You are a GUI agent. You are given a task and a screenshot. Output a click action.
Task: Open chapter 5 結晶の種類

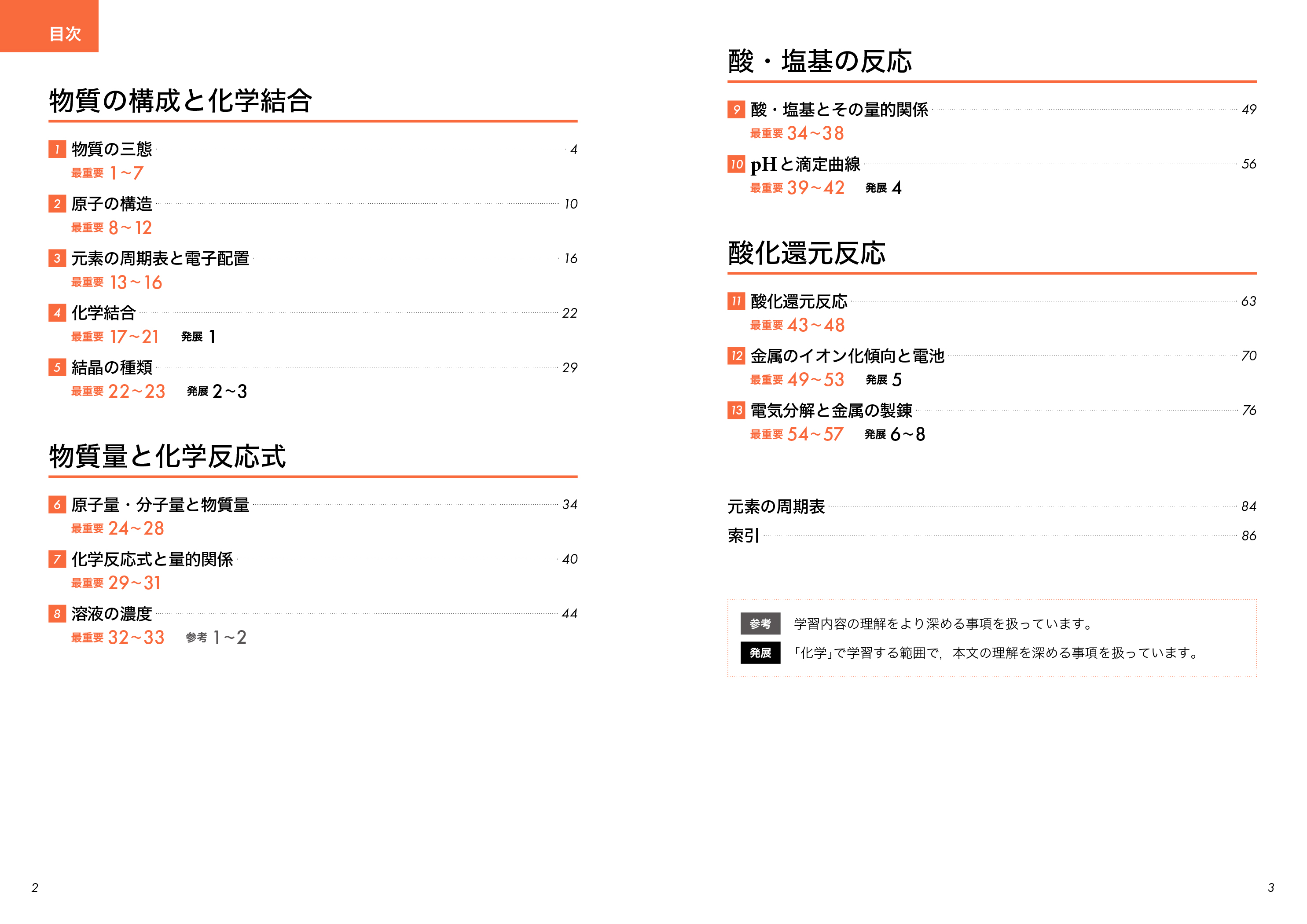[112, 368]
